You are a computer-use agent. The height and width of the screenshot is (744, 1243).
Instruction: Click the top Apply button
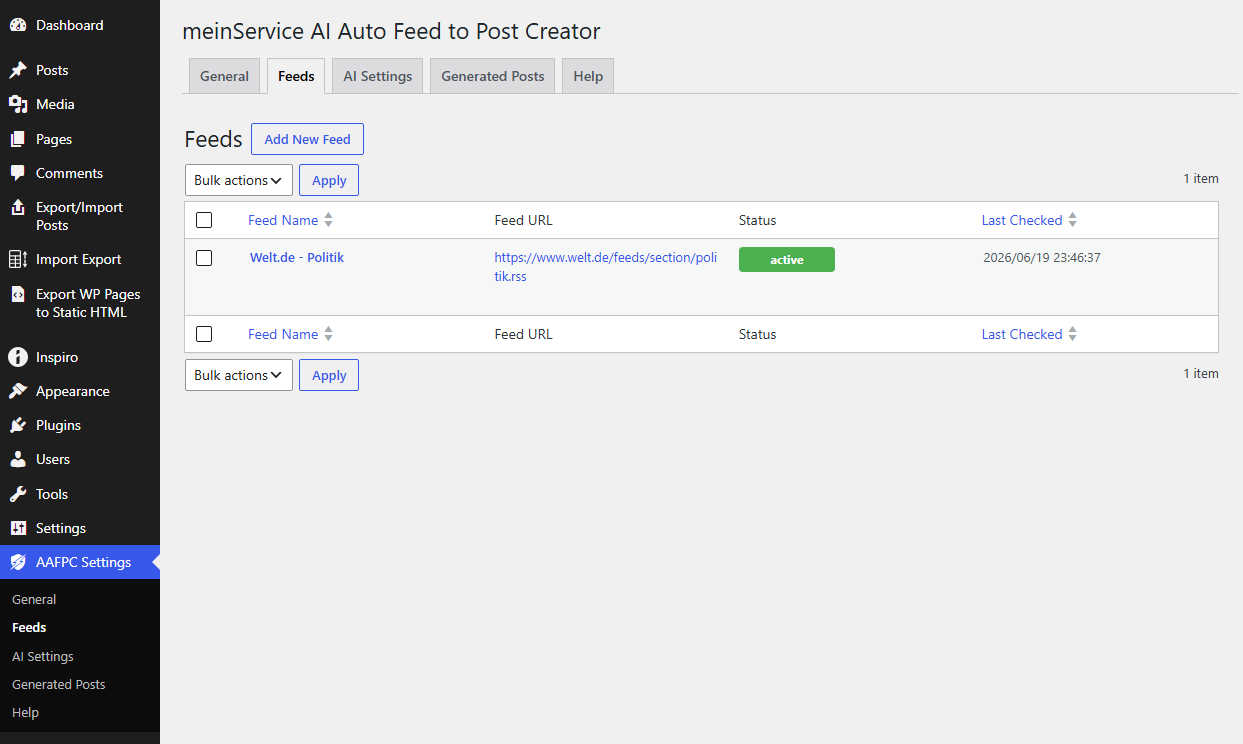tap(329, 180)
